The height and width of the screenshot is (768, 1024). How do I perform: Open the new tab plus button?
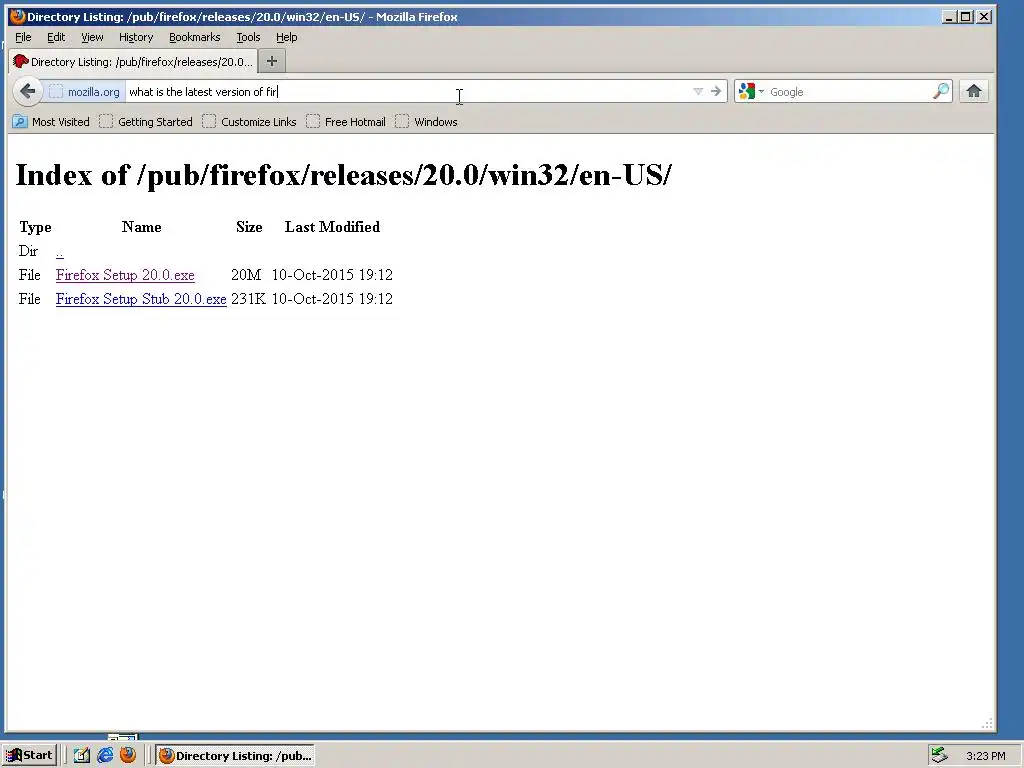[x=272, y=61]
